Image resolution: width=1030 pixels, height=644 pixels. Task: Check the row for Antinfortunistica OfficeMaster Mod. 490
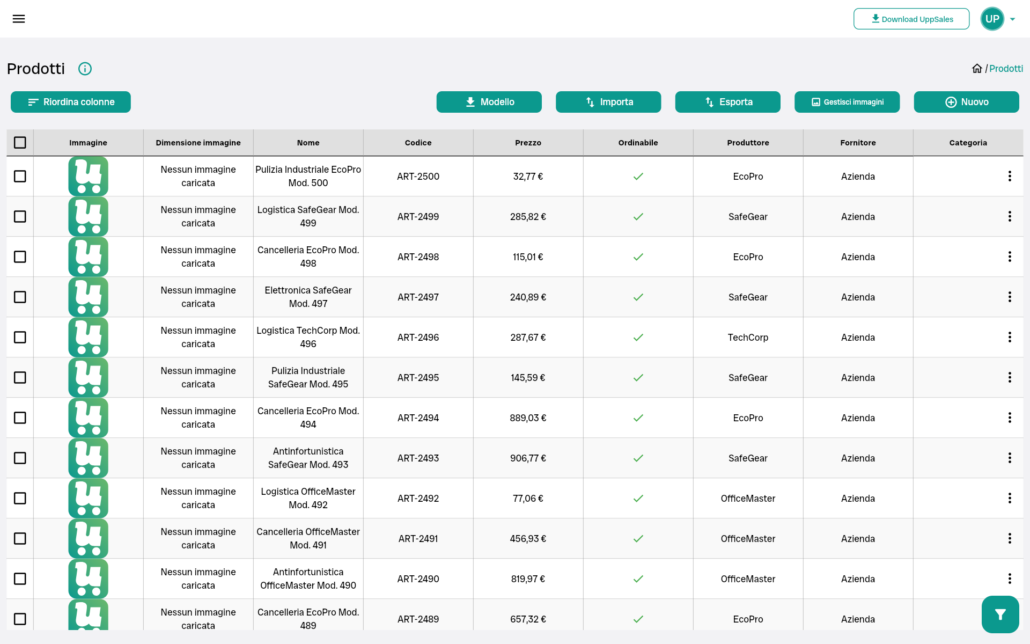(19, 578)
